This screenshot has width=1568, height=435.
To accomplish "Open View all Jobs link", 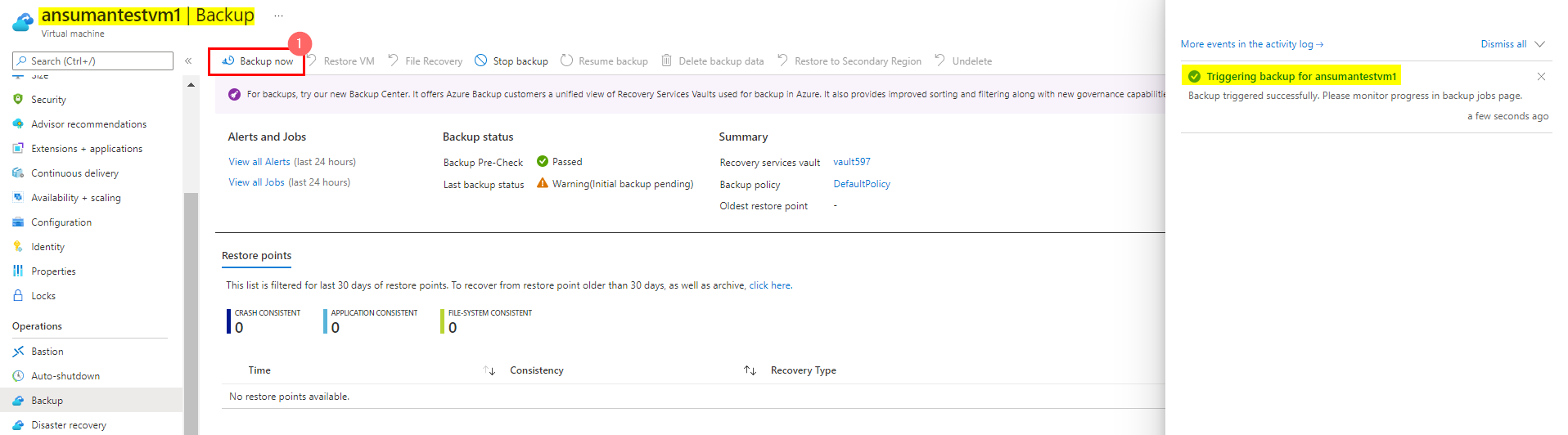I will coord(256,182).
